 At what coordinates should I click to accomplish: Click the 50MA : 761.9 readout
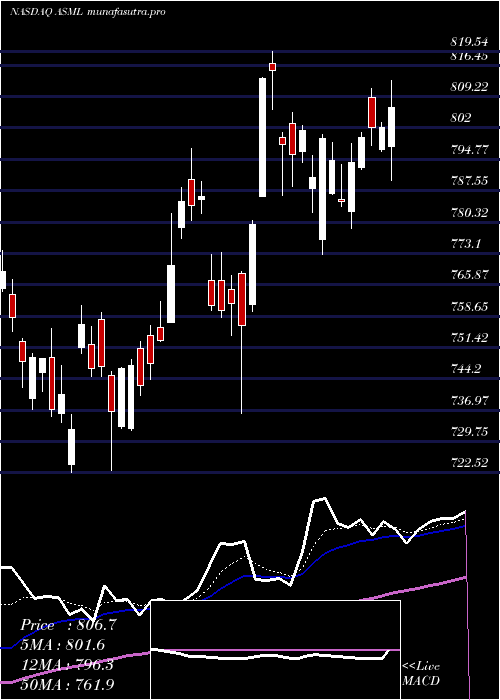[x=67, y=684]
